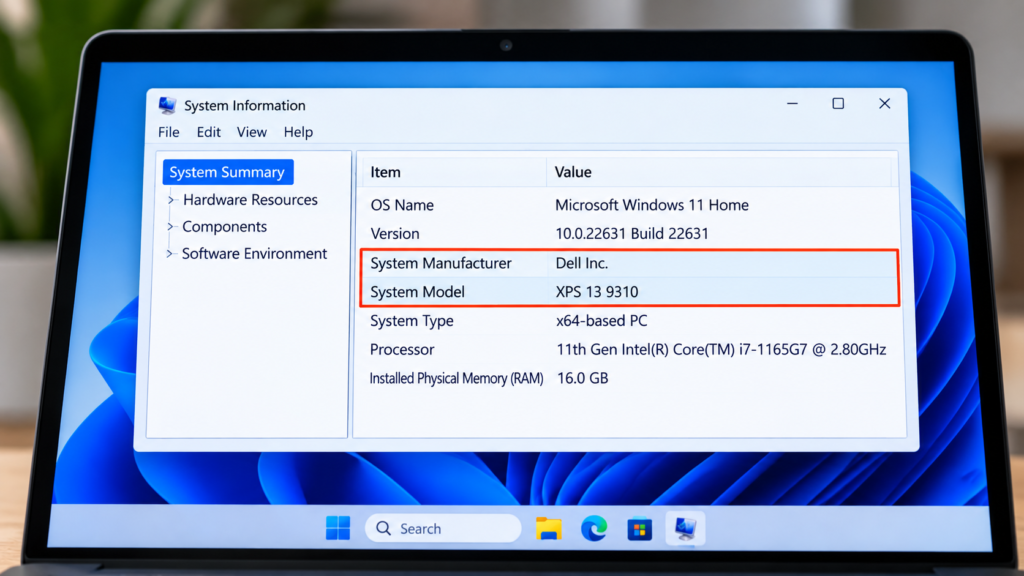The width and height of the screenshot is (1024, 576).
Task: Open the View menu
Action: pos(251,132)
